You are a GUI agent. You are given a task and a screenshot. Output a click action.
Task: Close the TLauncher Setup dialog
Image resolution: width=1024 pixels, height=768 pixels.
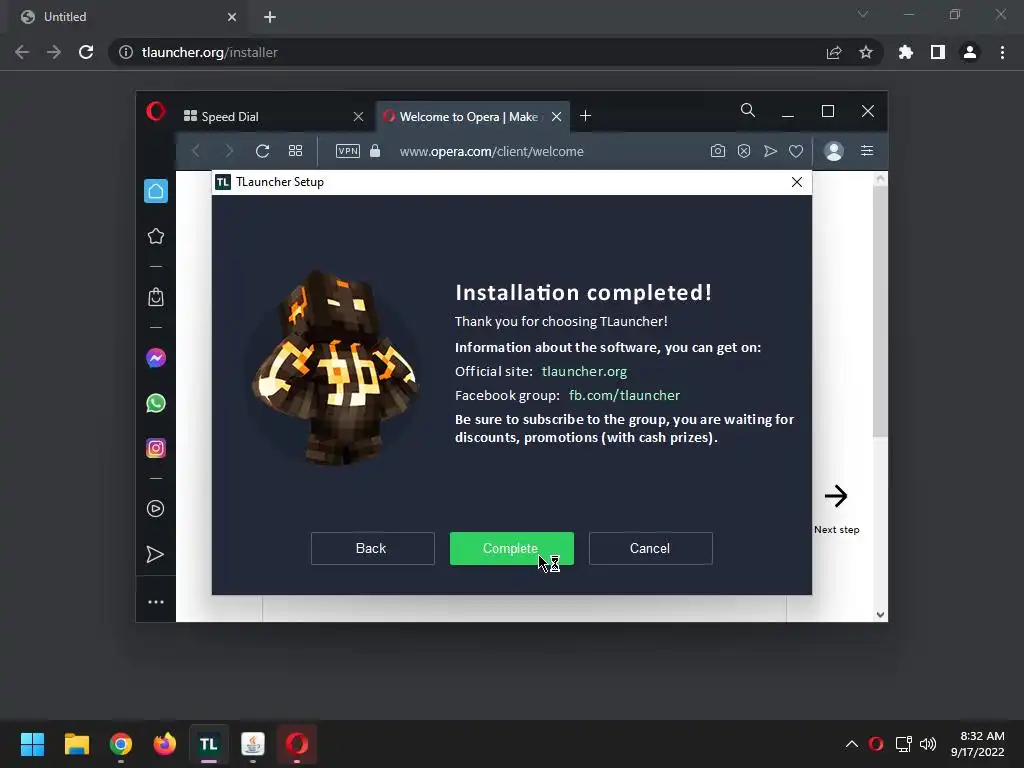[x=797, y=182]
